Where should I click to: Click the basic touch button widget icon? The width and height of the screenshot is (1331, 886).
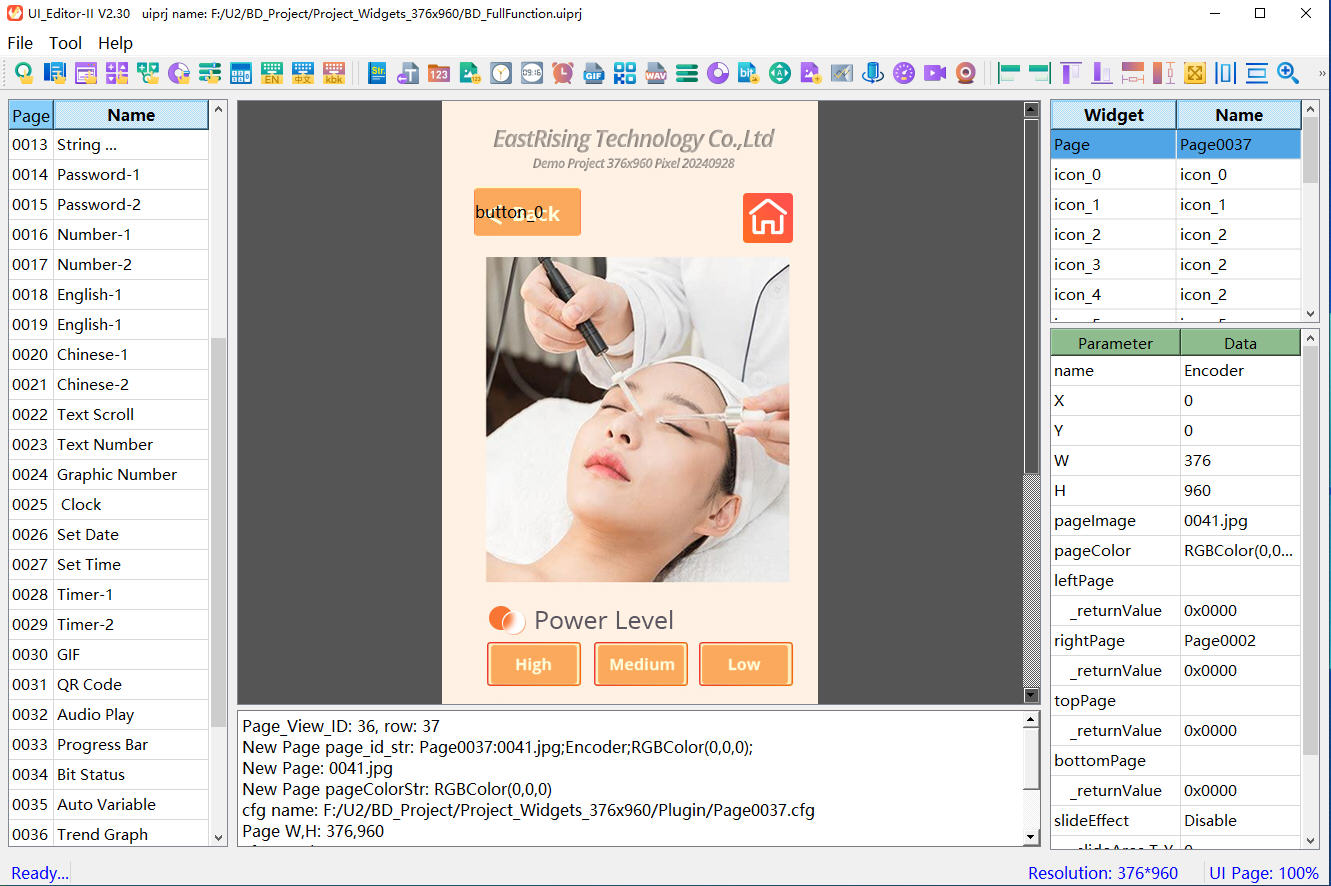click(24, 73)
